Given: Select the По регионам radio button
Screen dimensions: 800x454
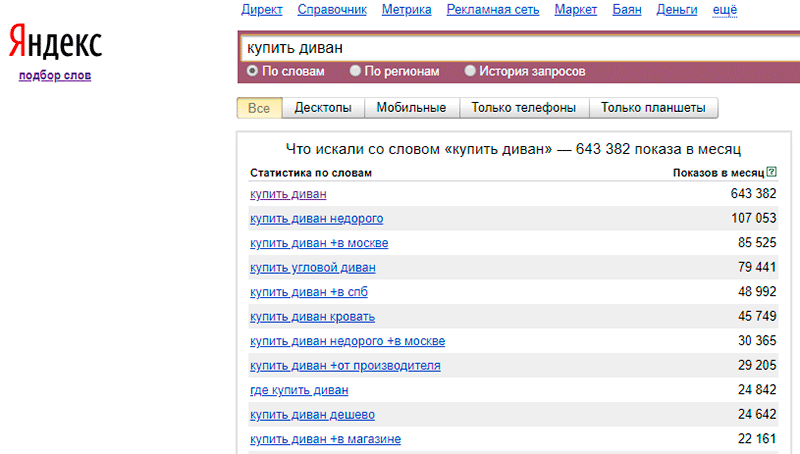Looking at the screenshot, I should (355, 71).
